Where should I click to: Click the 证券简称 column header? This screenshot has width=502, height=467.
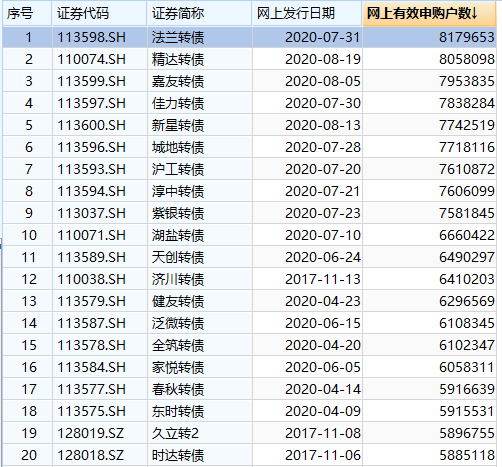pos(199,14)
